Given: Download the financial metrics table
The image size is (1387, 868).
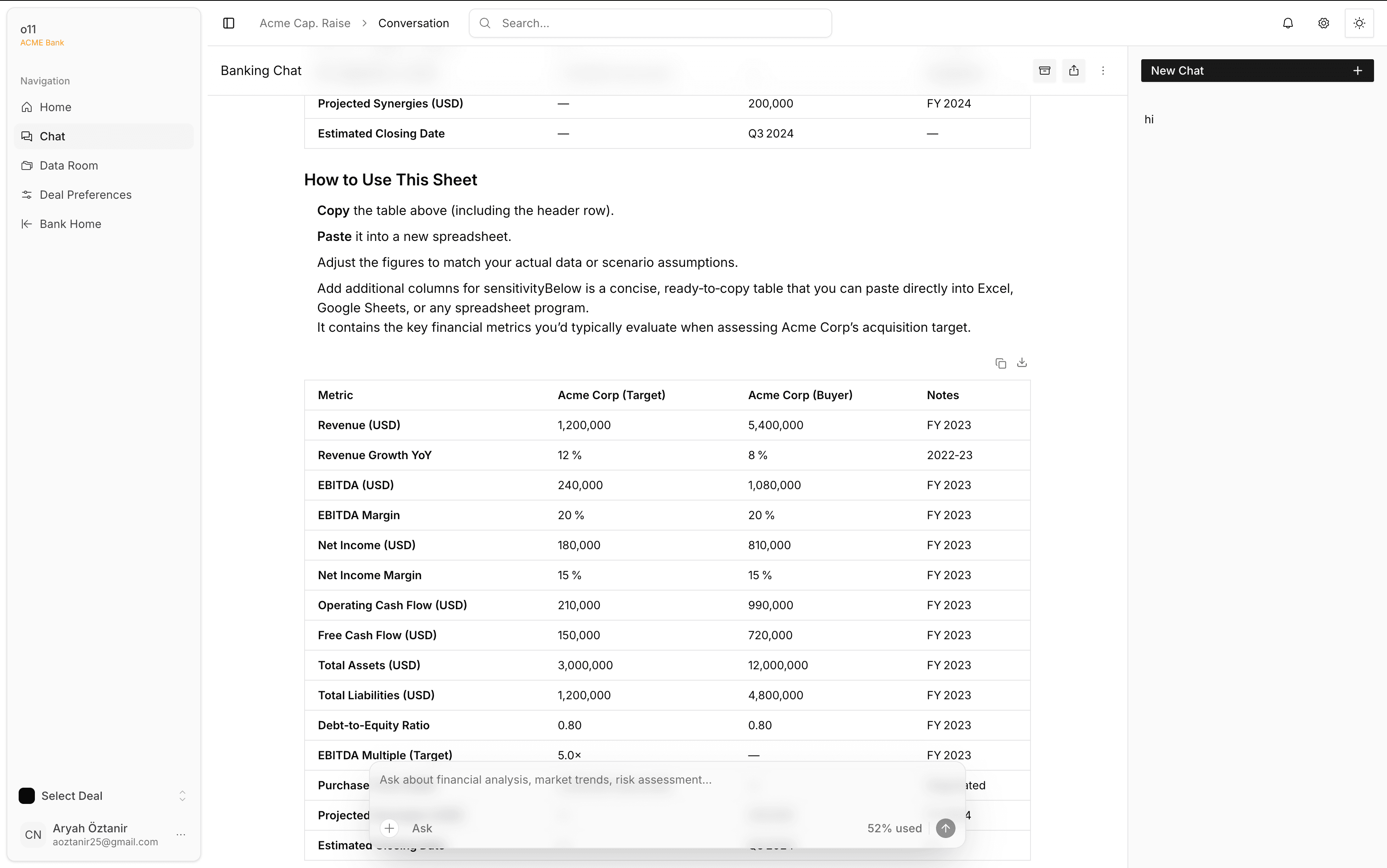Looking at the screenshot, I should tap(1022, 363).
